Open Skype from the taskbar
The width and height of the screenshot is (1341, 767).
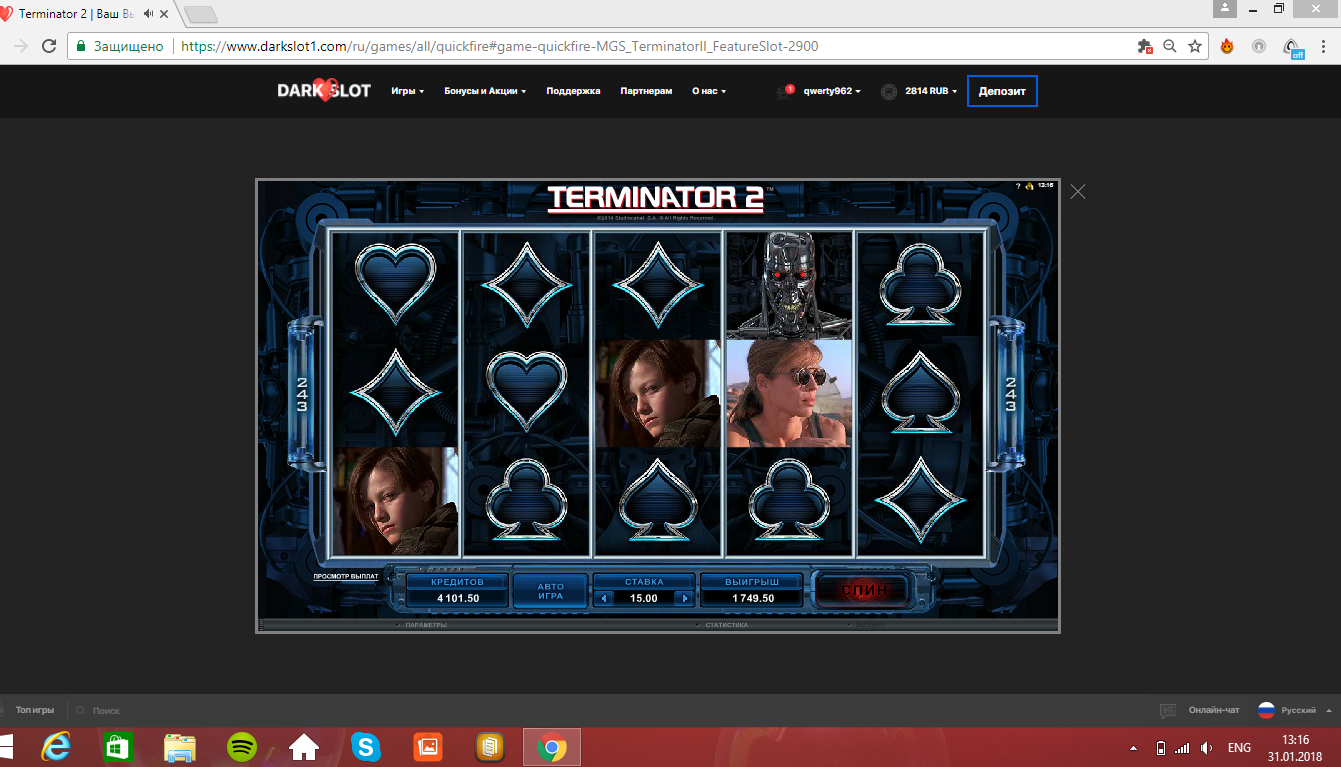(366, 747)
